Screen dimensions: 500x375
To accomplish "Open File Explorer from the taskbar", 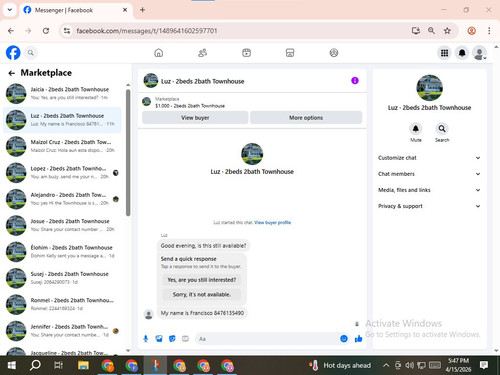I will tap(83, 365).
